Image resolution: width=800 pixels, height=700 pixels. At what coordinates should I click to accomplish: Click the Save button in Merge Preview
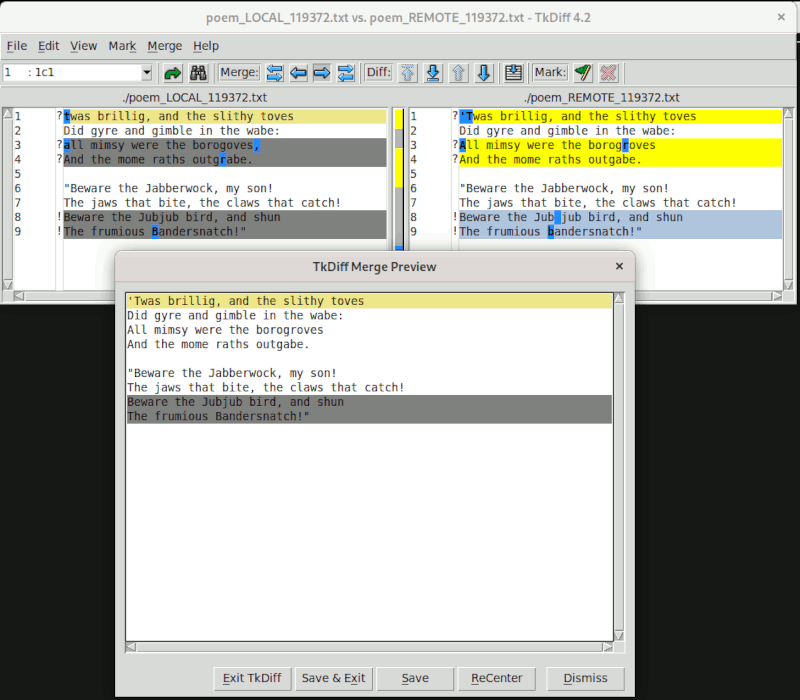point(415,678)
